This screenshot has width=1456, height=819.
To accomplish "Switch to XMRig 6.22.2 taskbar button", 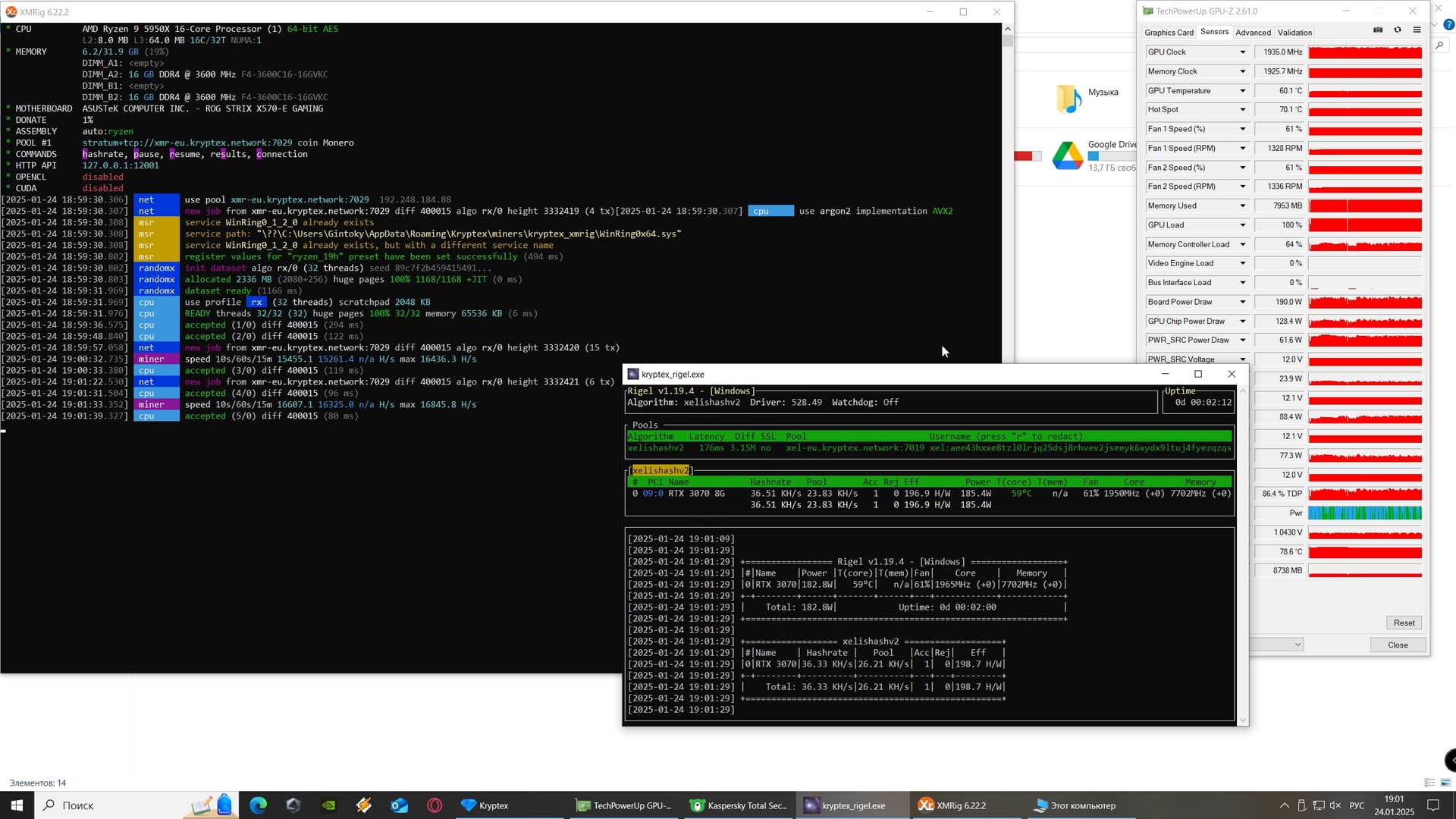I will [x=967, y=805].
